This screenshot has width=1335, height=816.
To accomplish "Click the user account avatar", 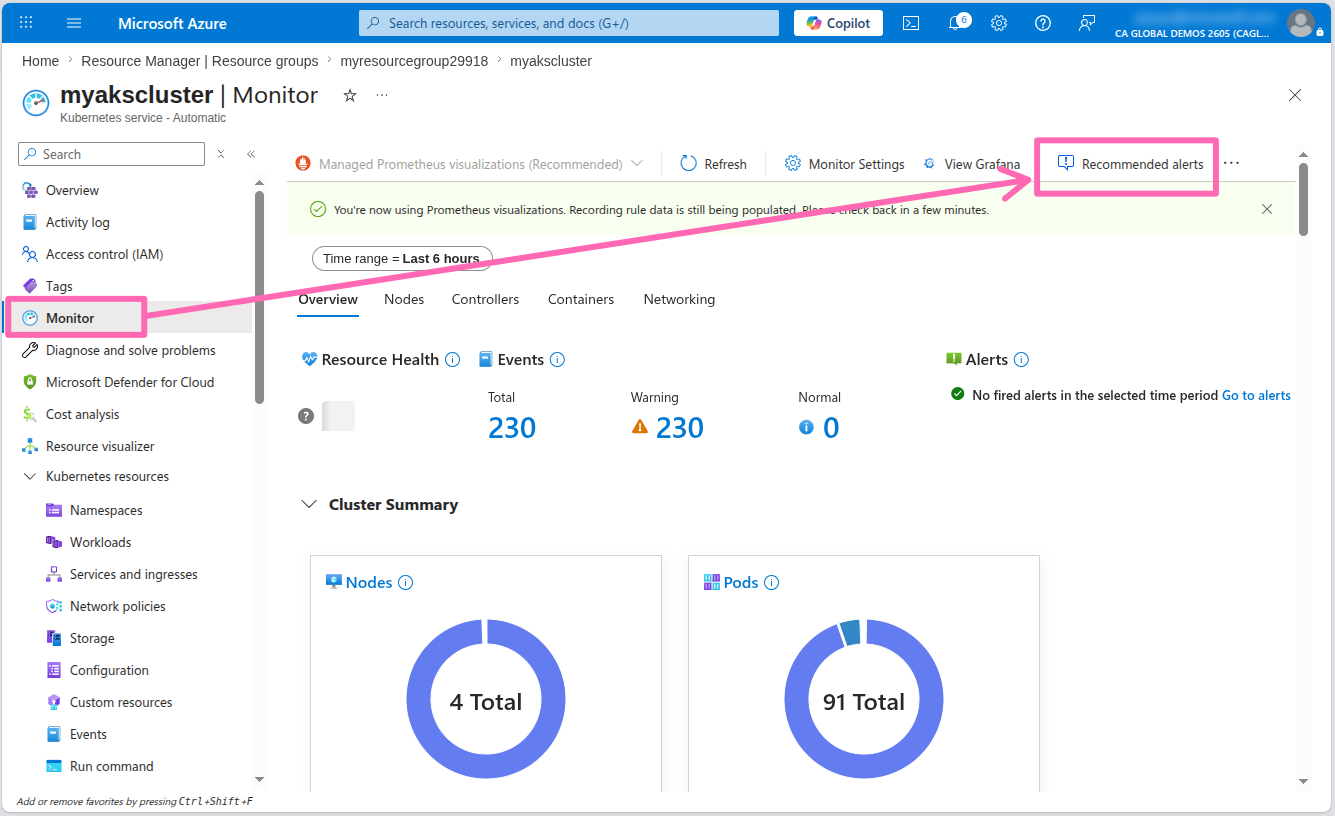I will (x=1300, y=23).
